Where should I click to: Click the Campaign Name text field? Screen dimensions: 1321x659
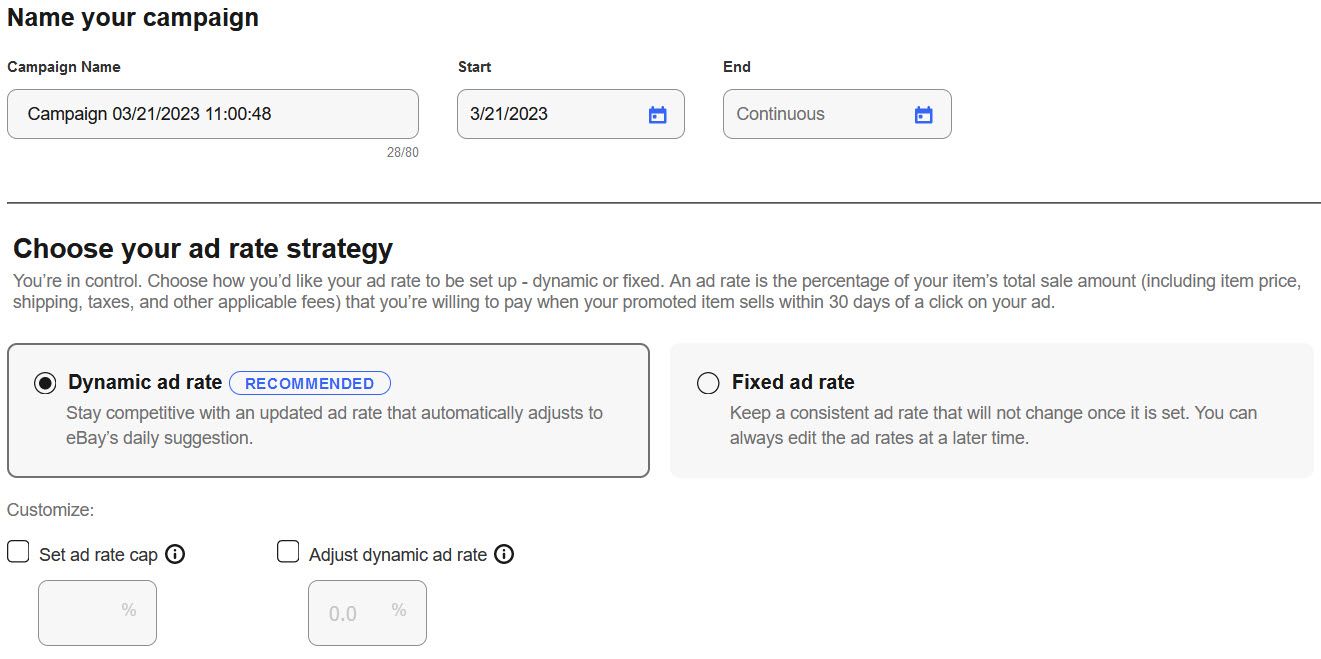[x=213, y=114]
